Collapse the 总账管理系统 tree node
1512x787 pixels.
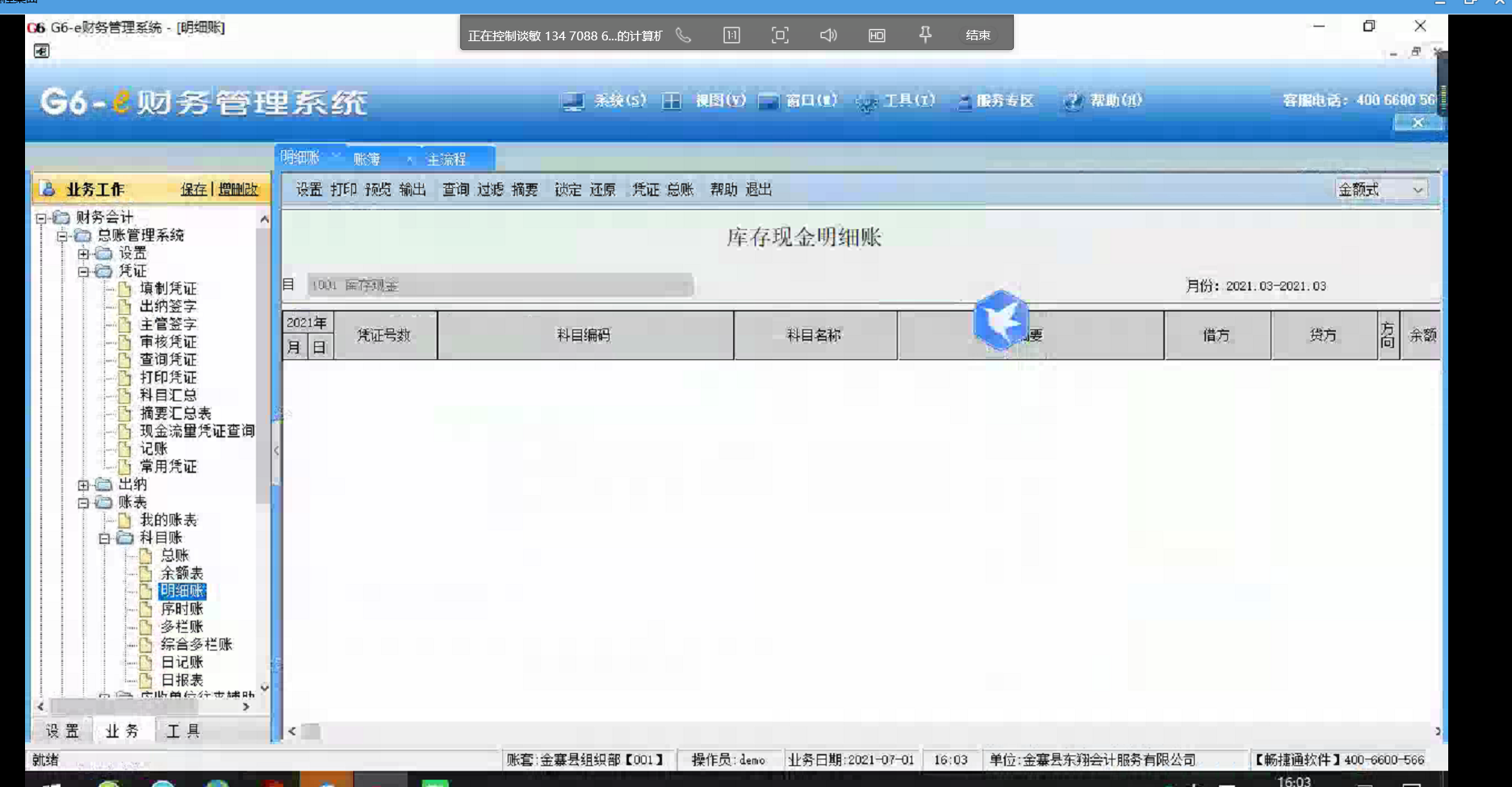click(x=62, y=236)
